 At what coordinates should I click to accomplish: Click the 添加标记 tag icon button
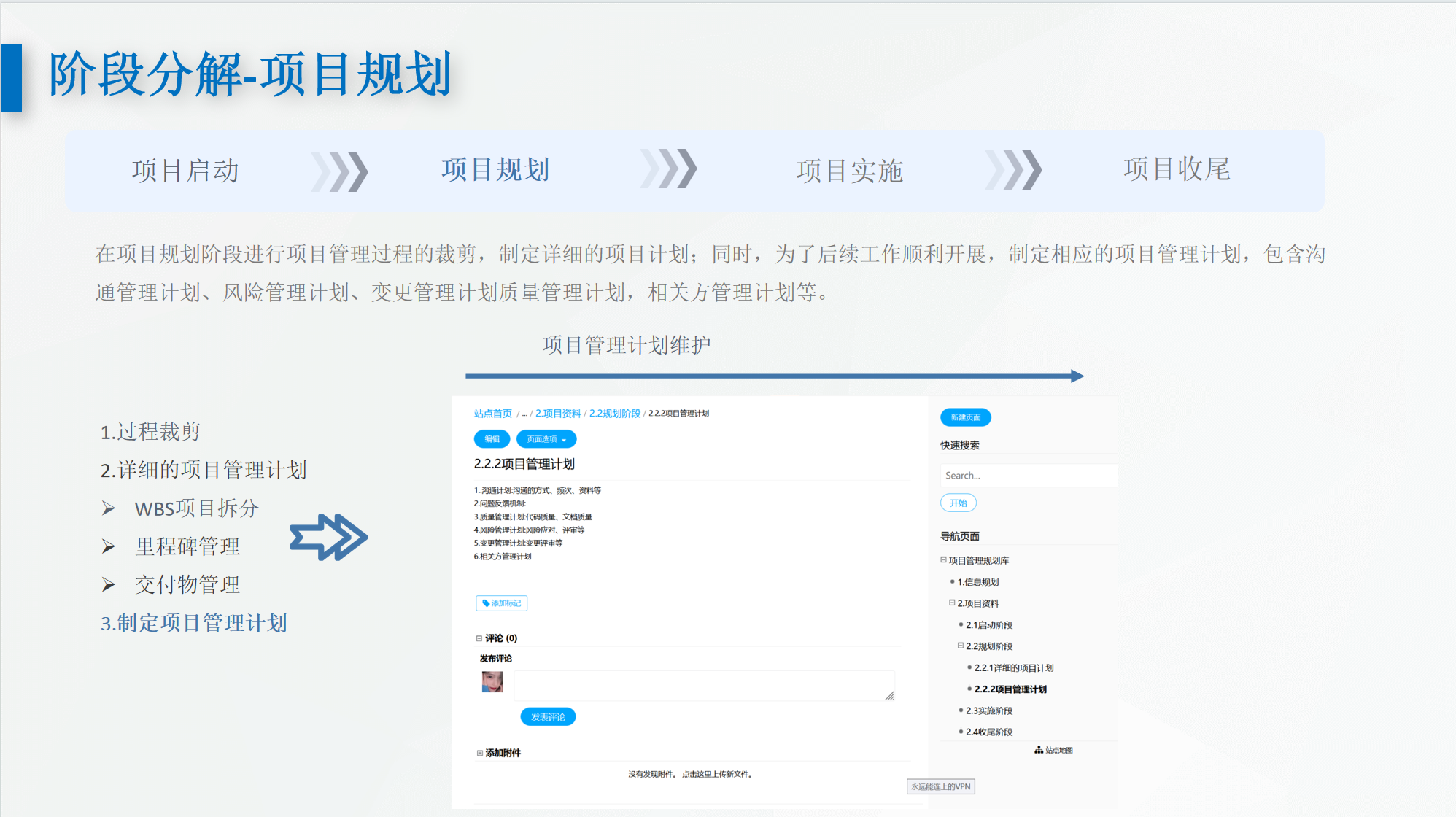point(501,603)
